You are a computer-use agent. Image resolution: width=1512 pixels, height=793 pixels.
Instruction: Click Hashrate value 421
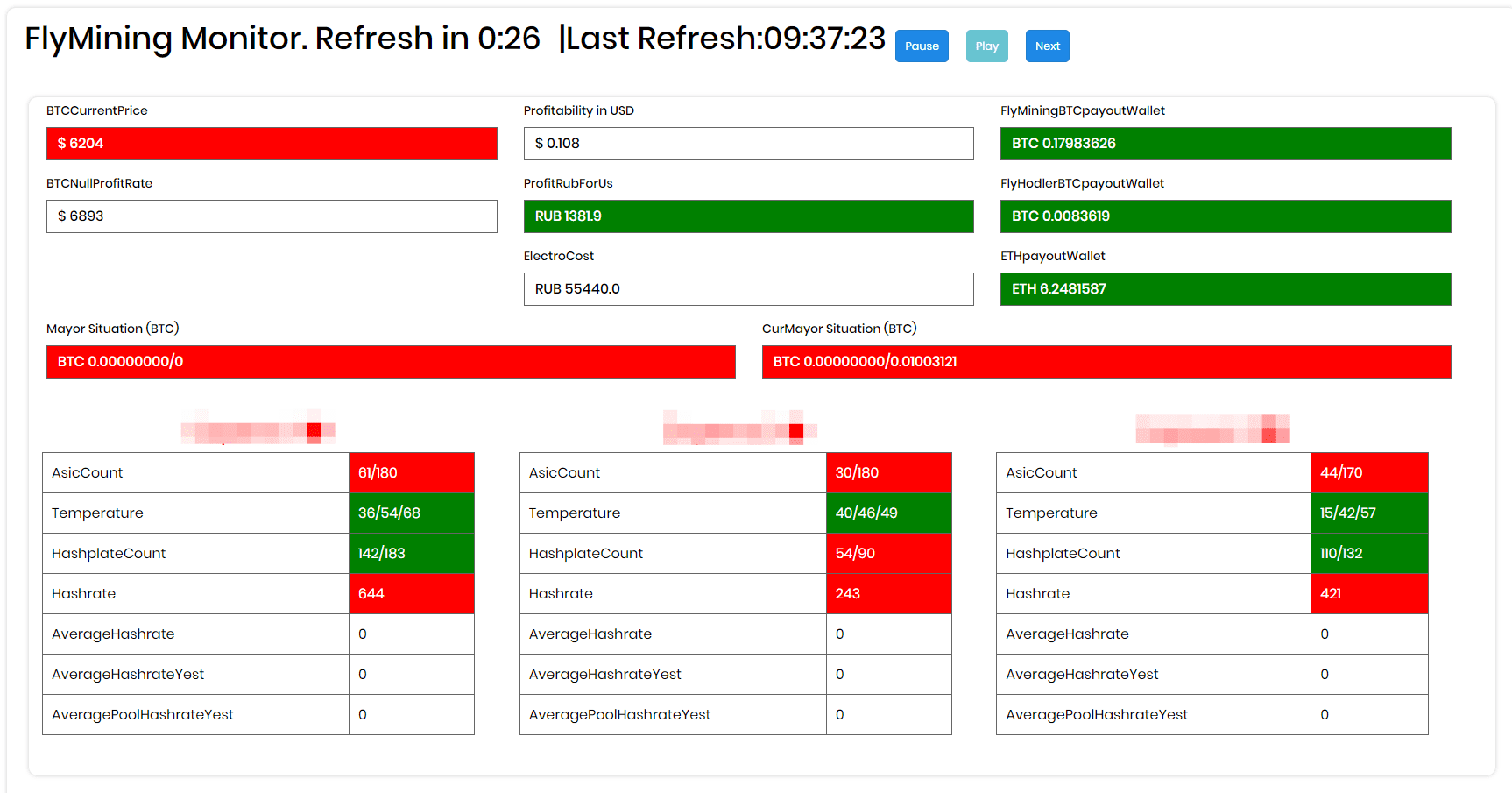1369,594
